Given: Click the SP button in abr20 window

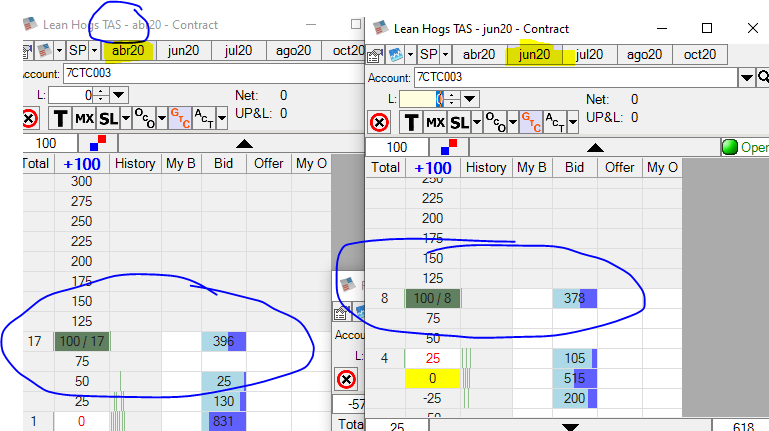Looking at the screenshot, I should point(78,51).
